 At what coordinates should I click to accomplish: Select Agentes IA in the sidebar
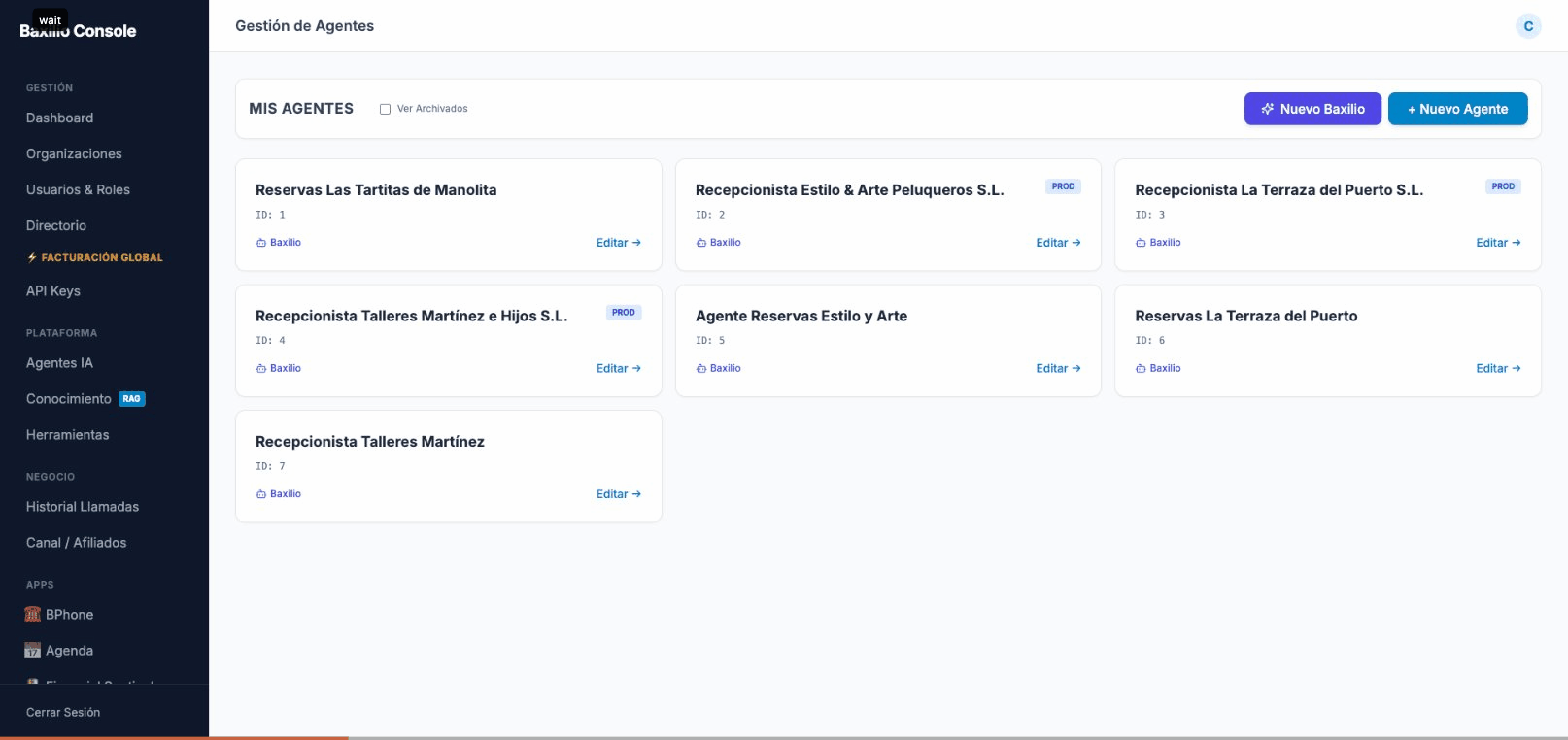pyautogui.click(x=59, y=363)
